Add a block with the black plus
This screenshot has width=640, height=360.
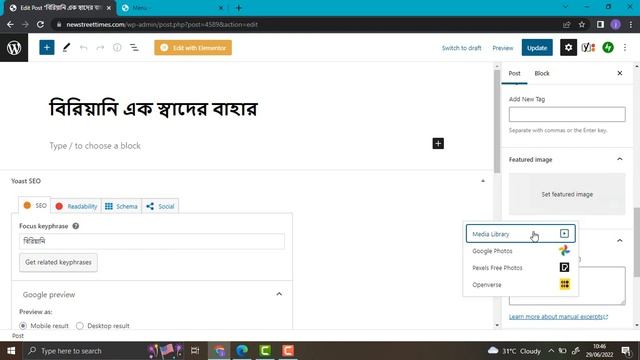[x=438, y=144]
